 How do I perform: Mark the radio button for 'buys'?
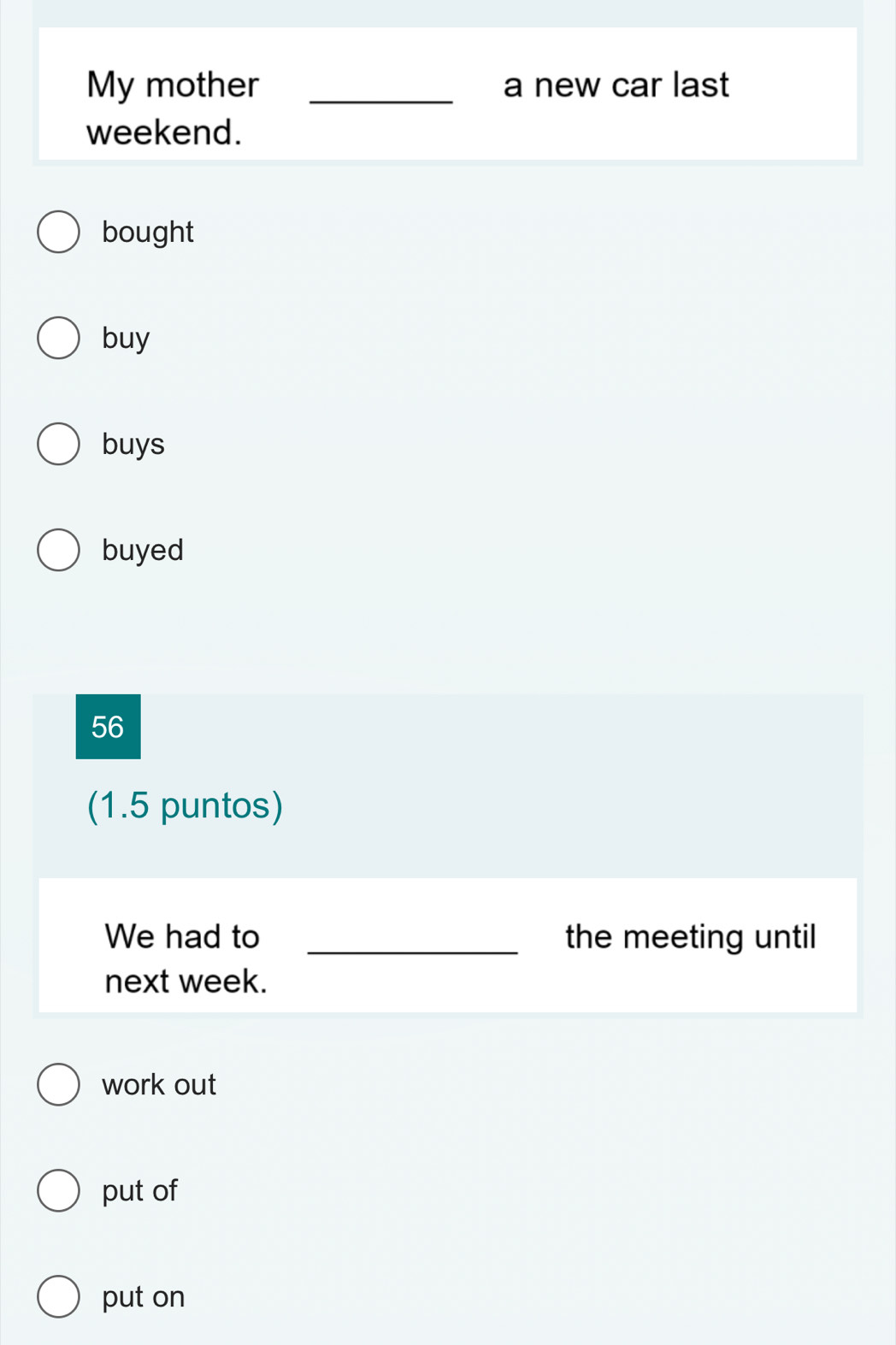click(x=58, y=444)
